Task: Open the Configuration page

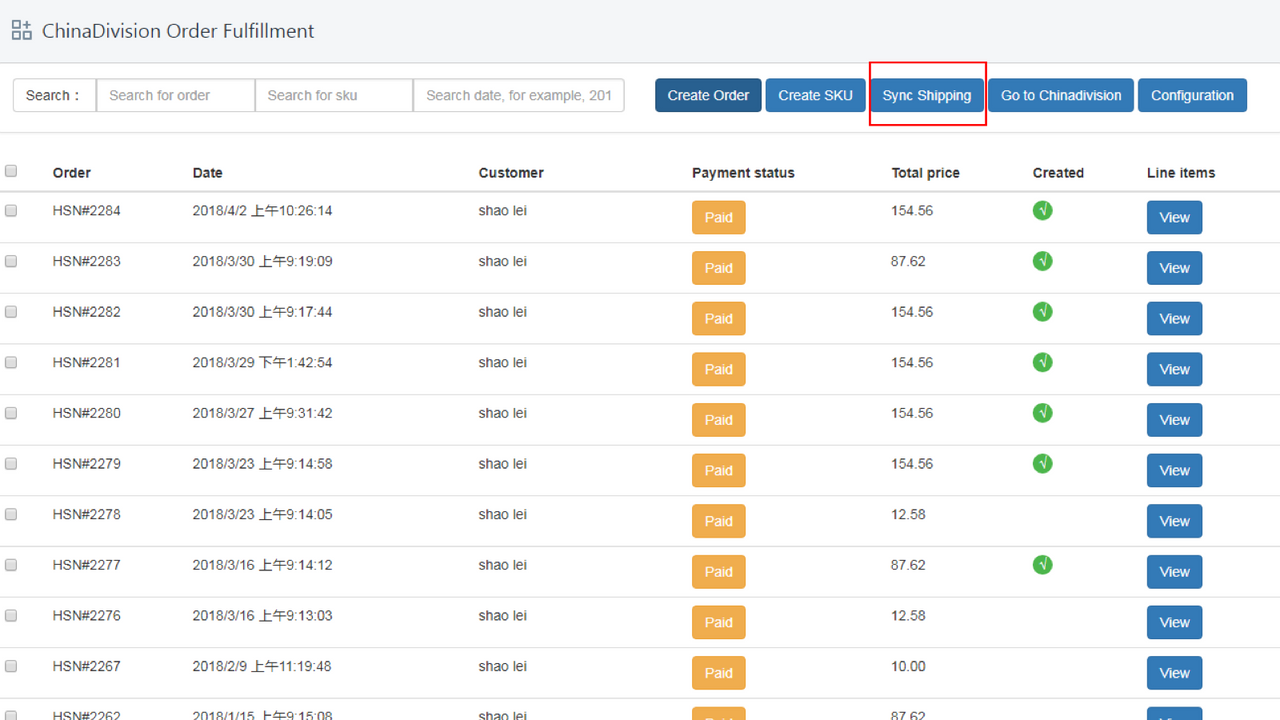Action: tap(1192, 95)
